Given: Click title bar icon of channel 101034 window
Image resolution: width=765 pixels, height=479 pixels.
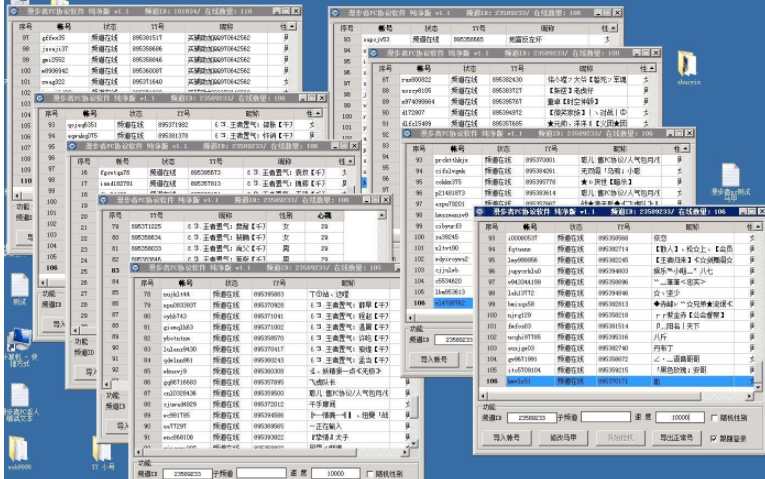Looking at the screenshot, I should 14,11.
